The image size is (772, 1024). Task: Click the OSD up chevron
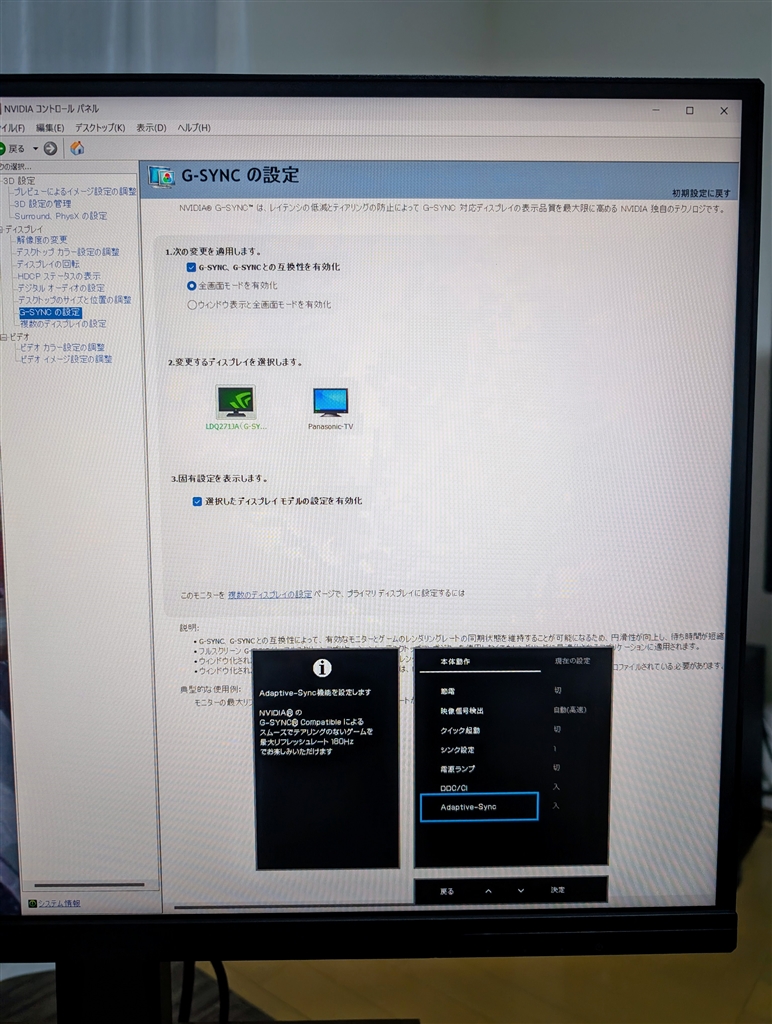pyautogui.click(x=488, y=891)
